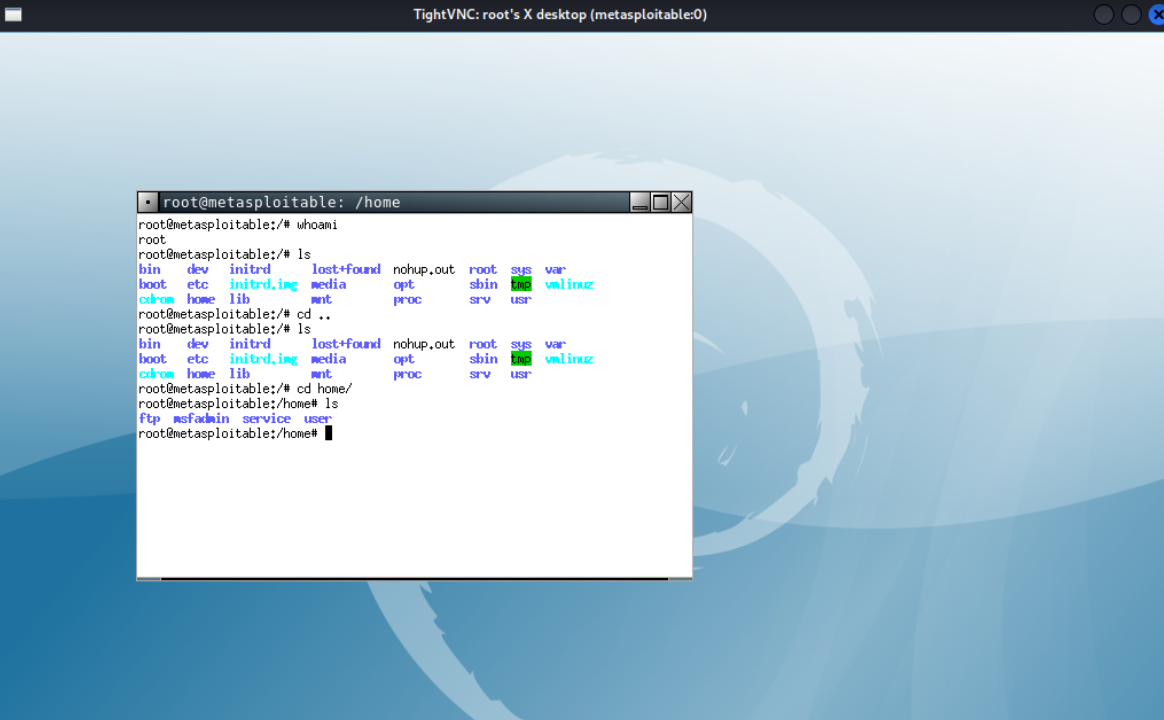
Task: Open the terminal window menu button
Action: pyautogui.click(x=148, y=202)
